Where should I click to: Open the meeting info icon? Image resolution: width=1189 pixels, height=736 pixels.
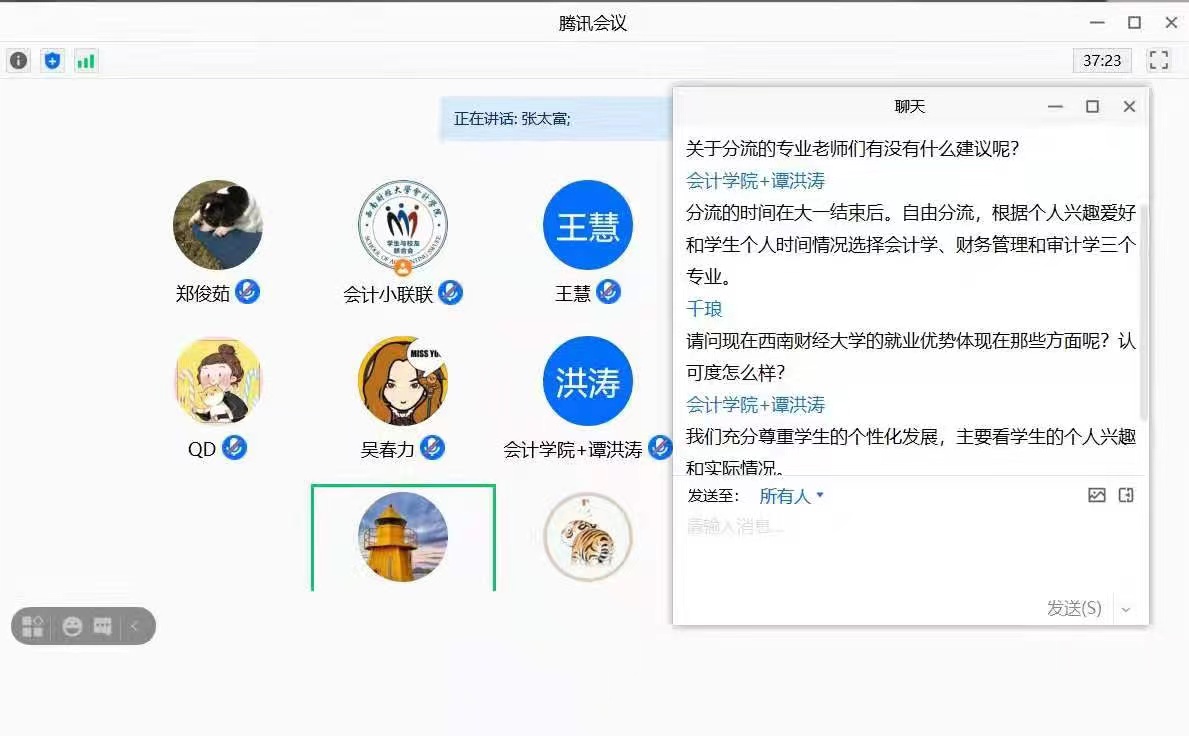point(18,61)
